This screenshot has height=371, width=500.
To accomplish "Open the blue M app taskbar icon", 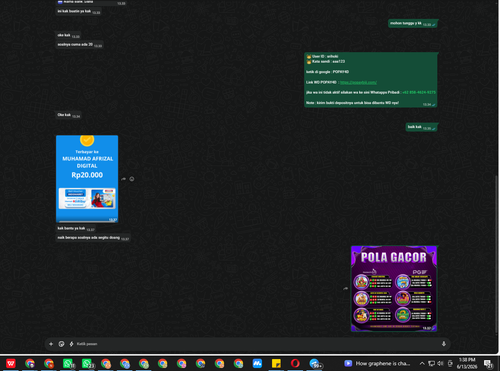I will click(x=257, y=363).
